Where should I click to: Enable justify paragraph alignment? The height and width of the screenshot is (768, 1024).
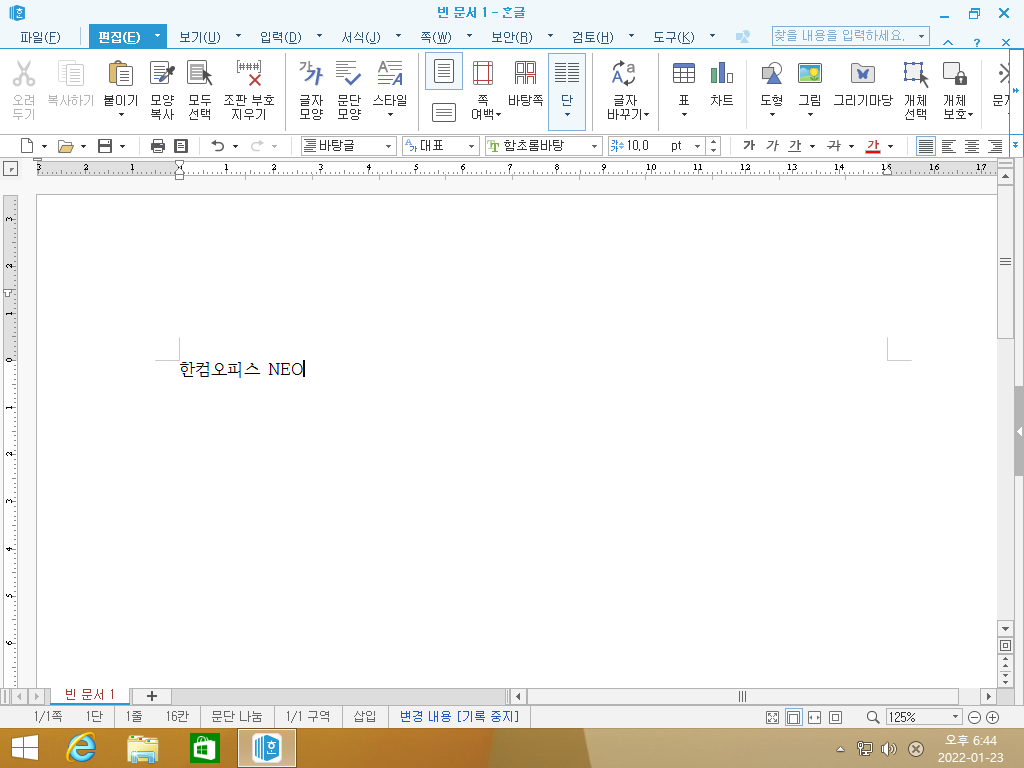(x=925, y=146)
